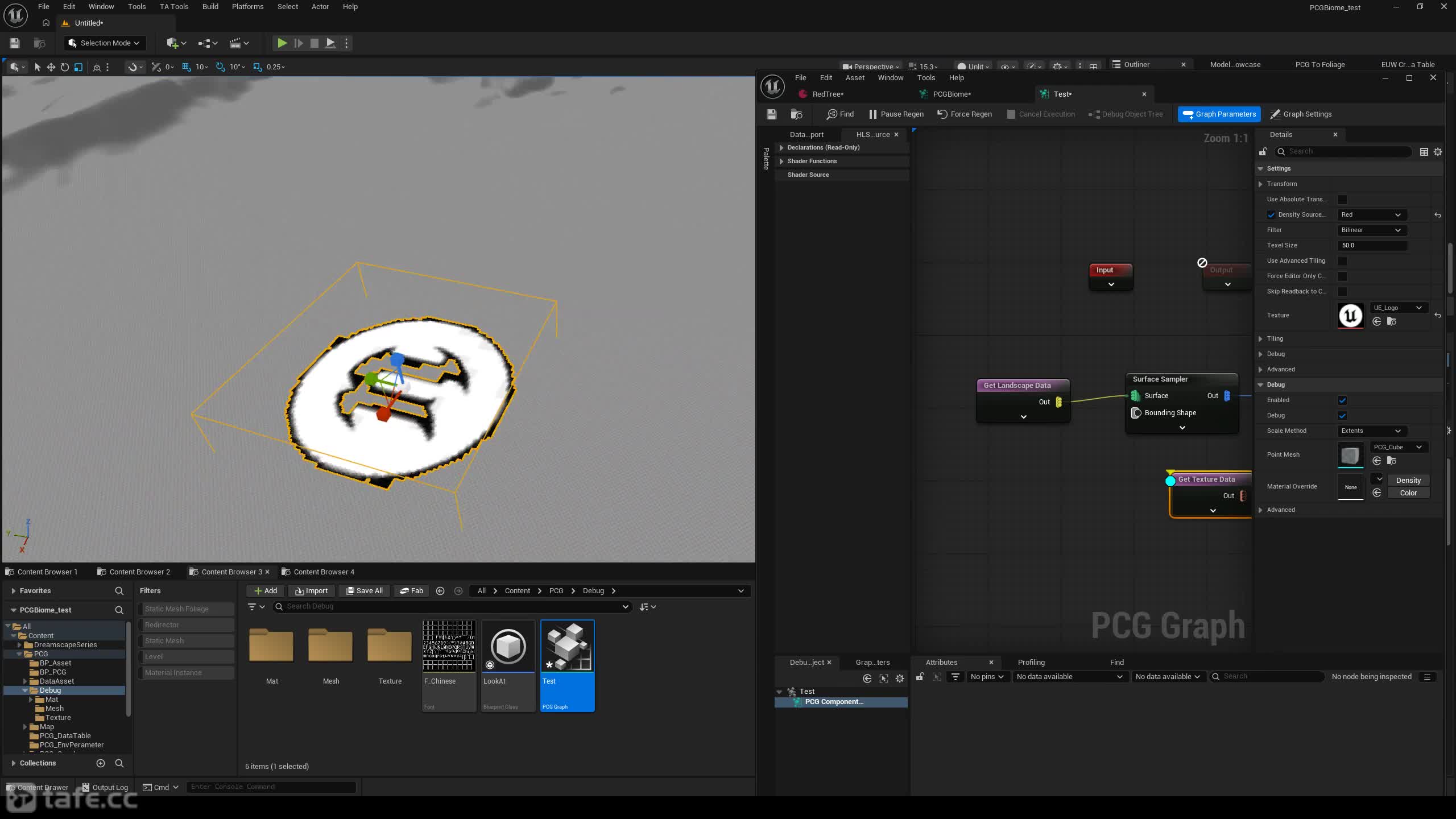This screenshot has width=1456, height=819.
Task: Click the Density material override button
Action: pos(1408,481)
